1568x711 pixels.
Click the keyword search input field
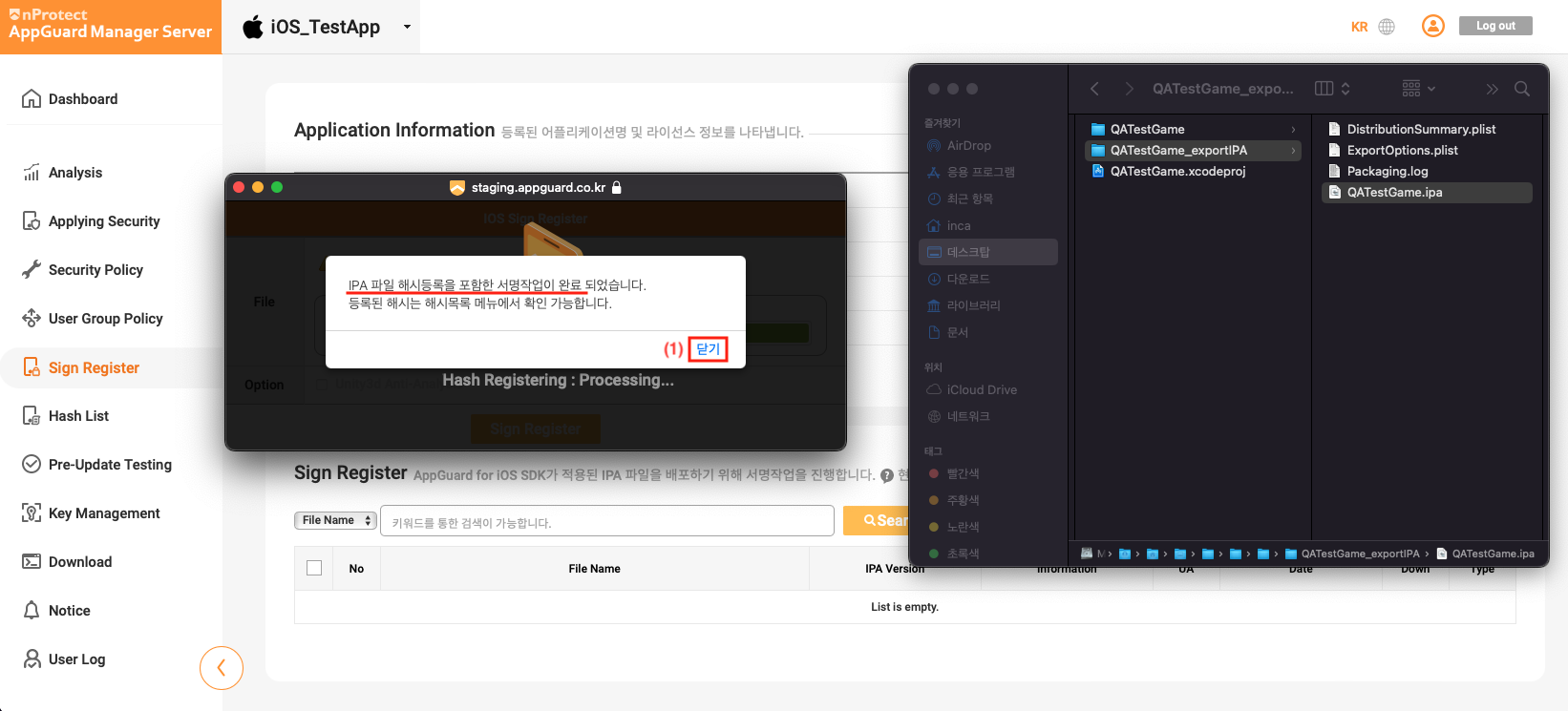(606, 521)
